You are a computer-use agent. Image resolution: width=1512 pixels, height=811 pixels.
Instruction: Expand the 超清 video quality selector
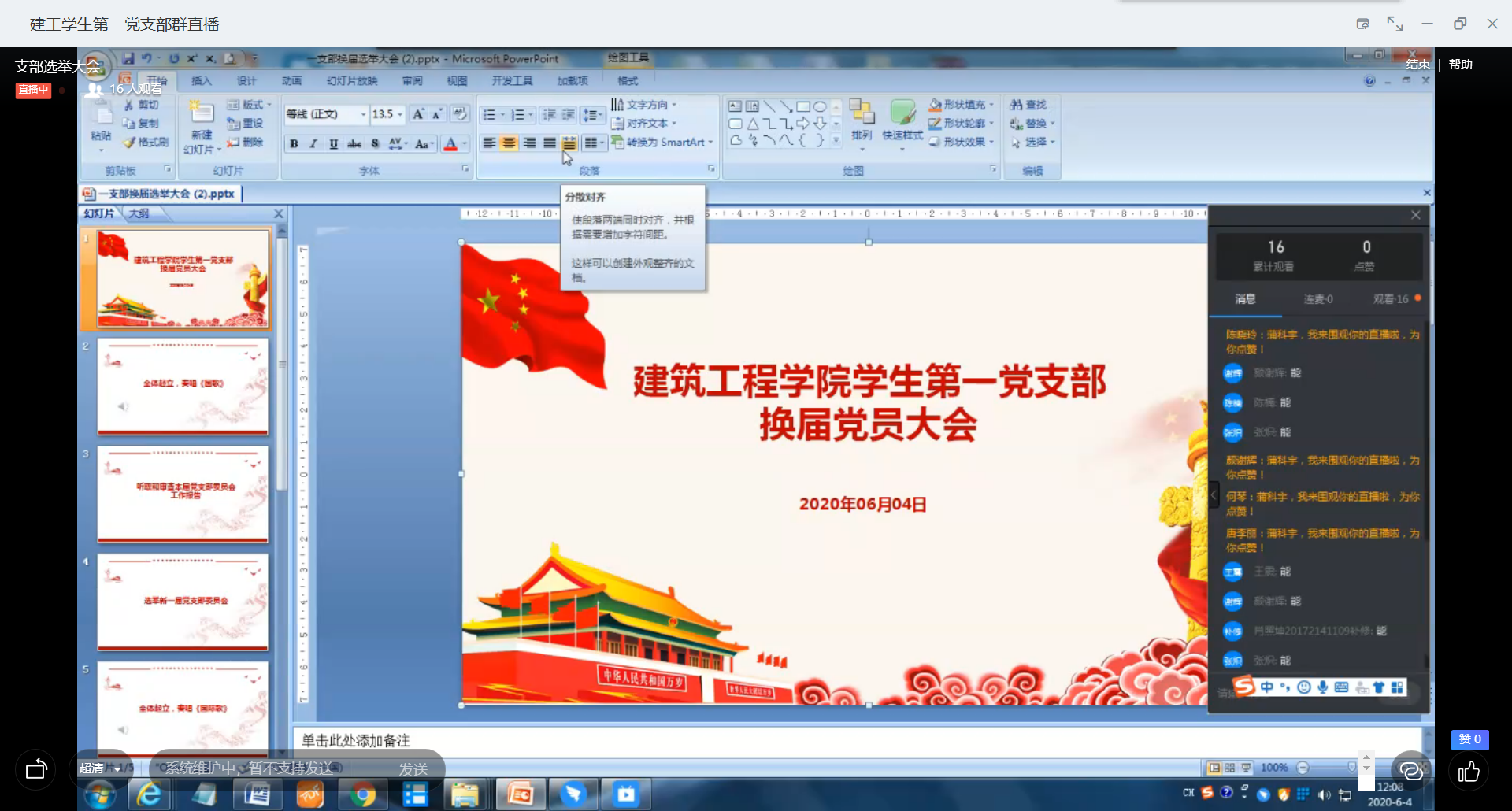[100, 768]
